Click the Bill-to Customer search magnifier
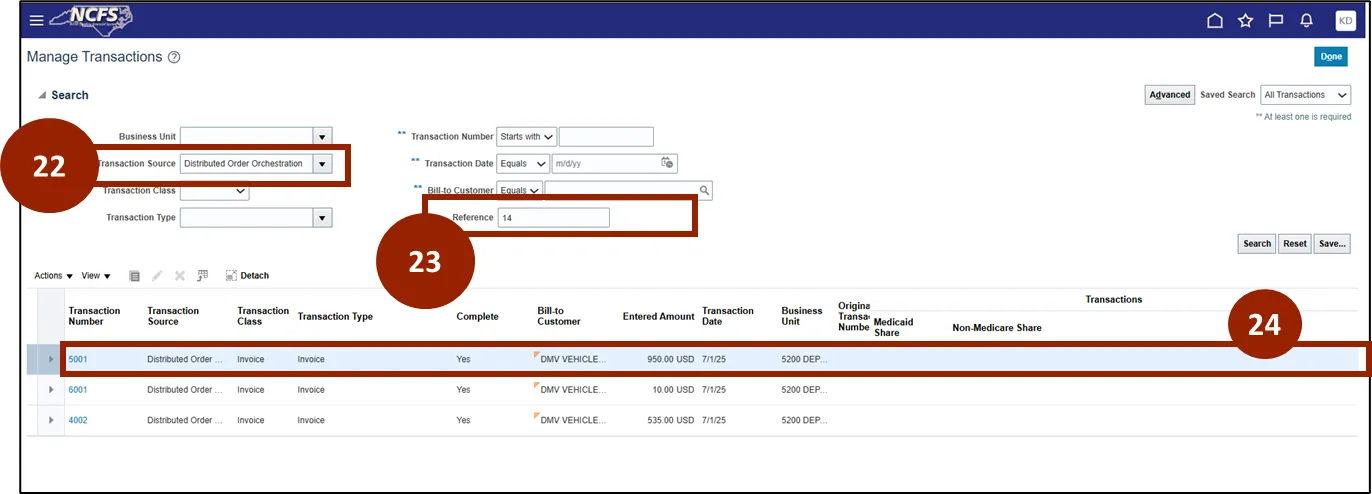 (704, 190)
